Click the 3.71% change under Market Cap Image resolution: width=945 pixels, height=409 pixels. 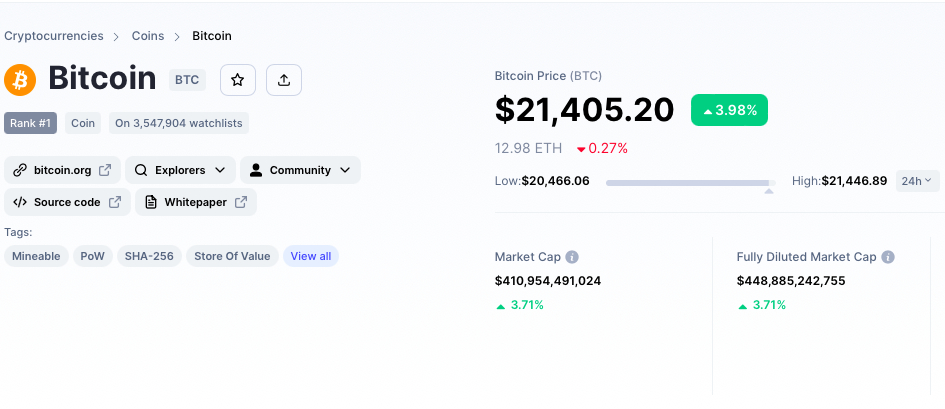coord(520,305)
